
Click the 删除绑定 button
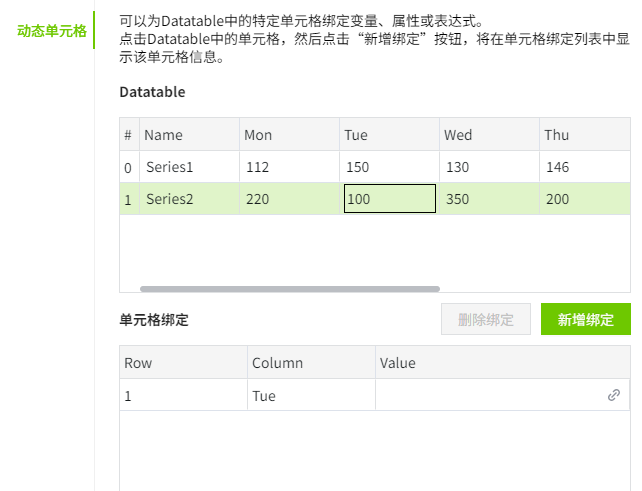(486, 320)
